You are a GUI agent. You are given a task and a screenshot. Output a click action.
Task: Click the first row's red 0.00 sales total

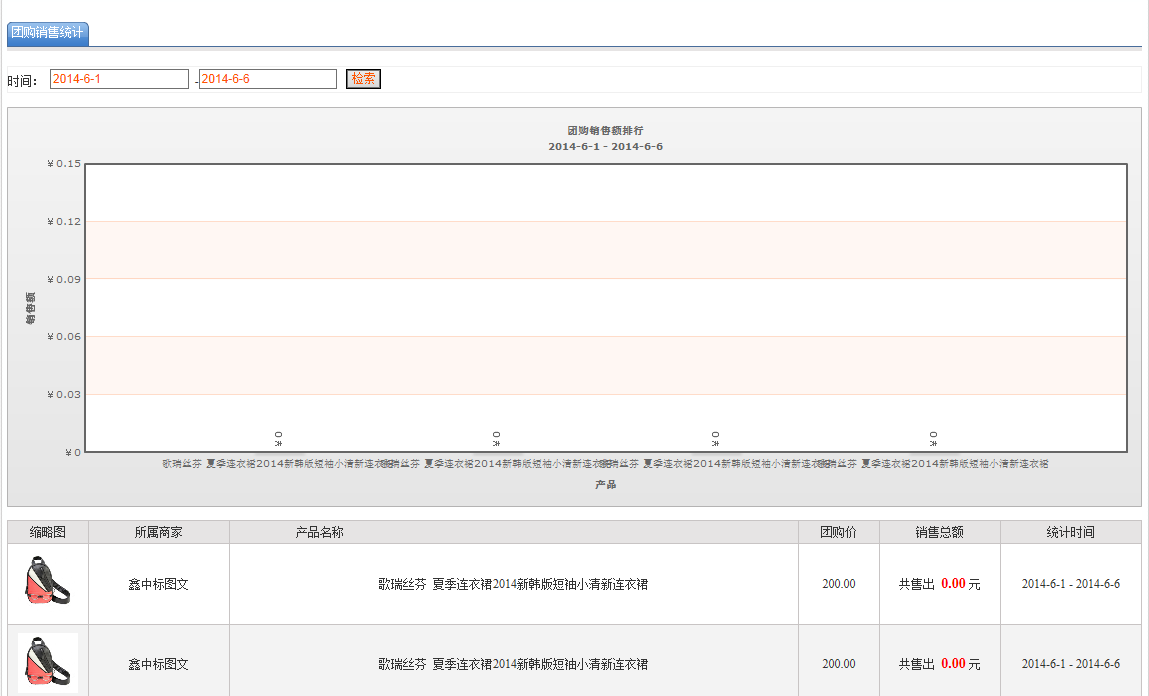953,584
